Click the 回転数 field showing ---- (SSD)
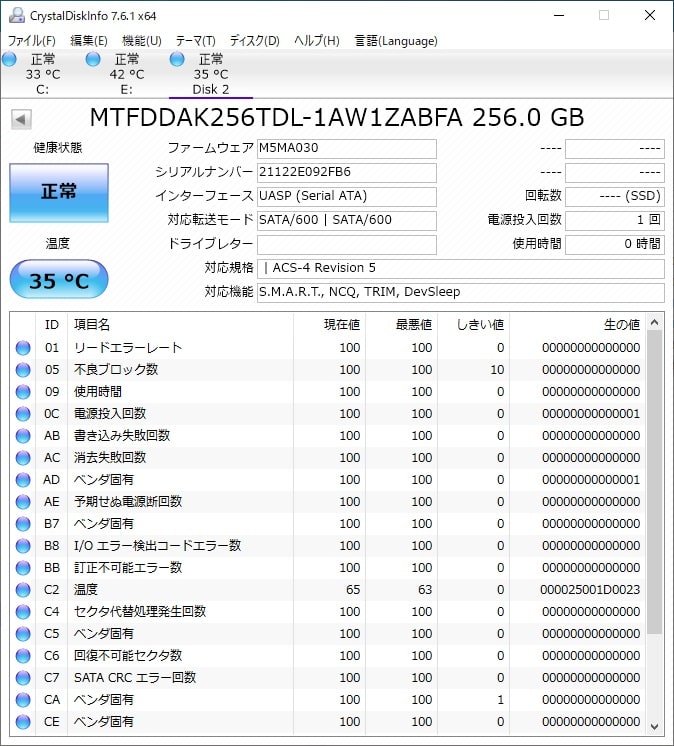 [615, 196]
